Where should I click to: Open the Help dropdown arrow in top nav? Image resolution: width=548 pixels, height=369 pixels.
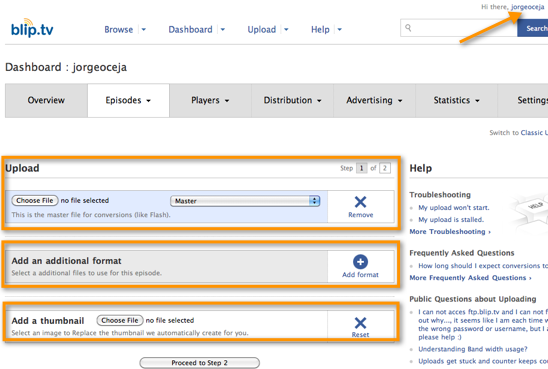tap(339, 30)
